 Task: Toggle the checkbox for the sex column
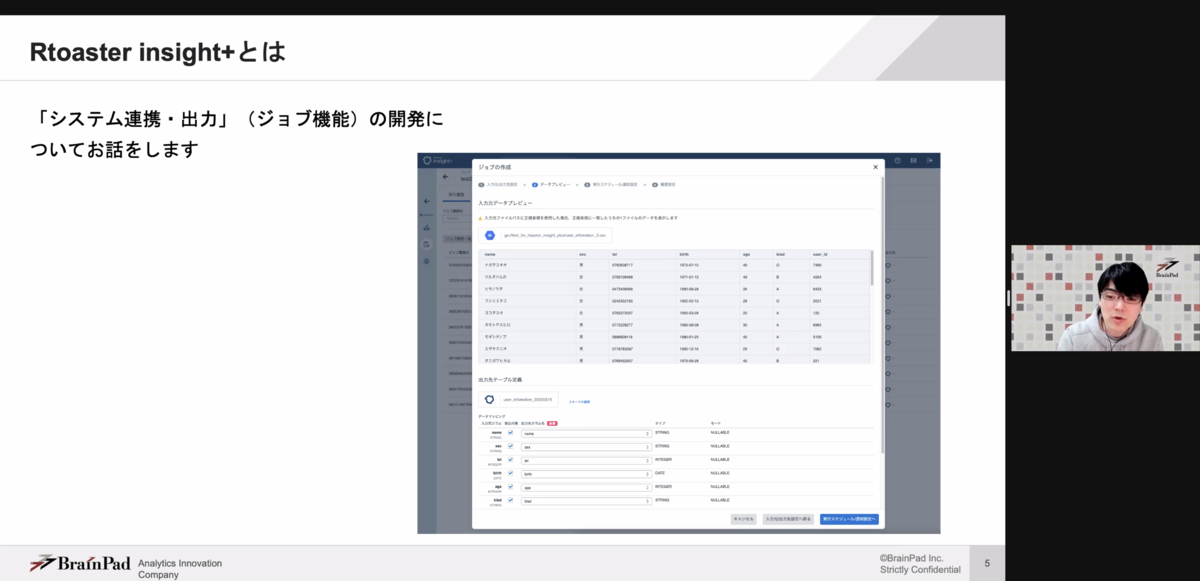[510, 446]
